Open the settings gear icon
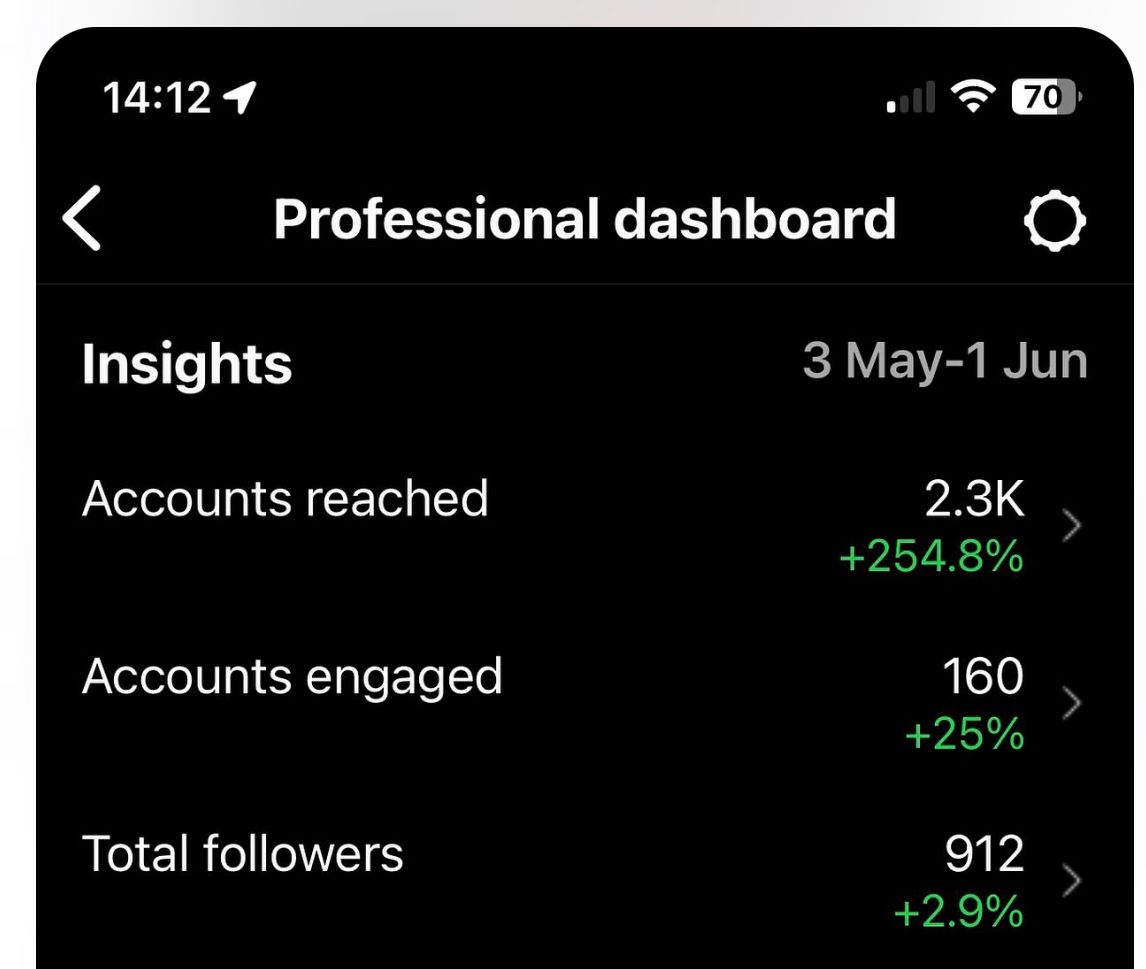1146x969 pixels. (x=1055, y=220)
